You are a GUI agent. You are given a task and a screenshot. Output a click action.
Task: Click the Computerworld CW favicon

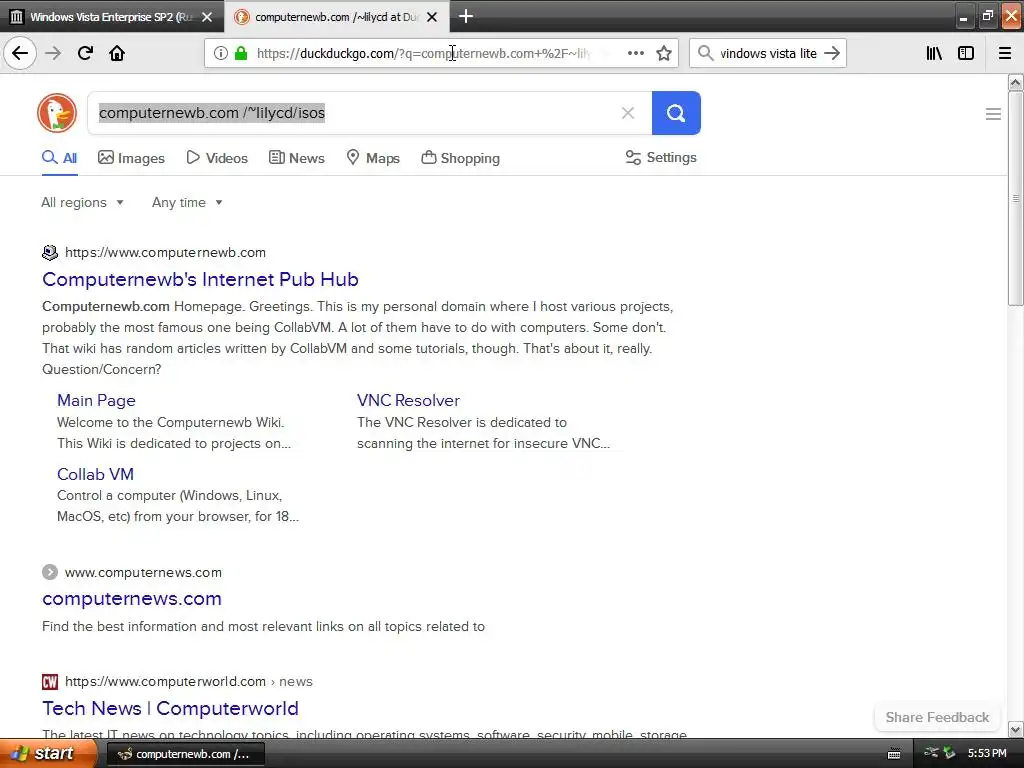(x=50, y=682)
